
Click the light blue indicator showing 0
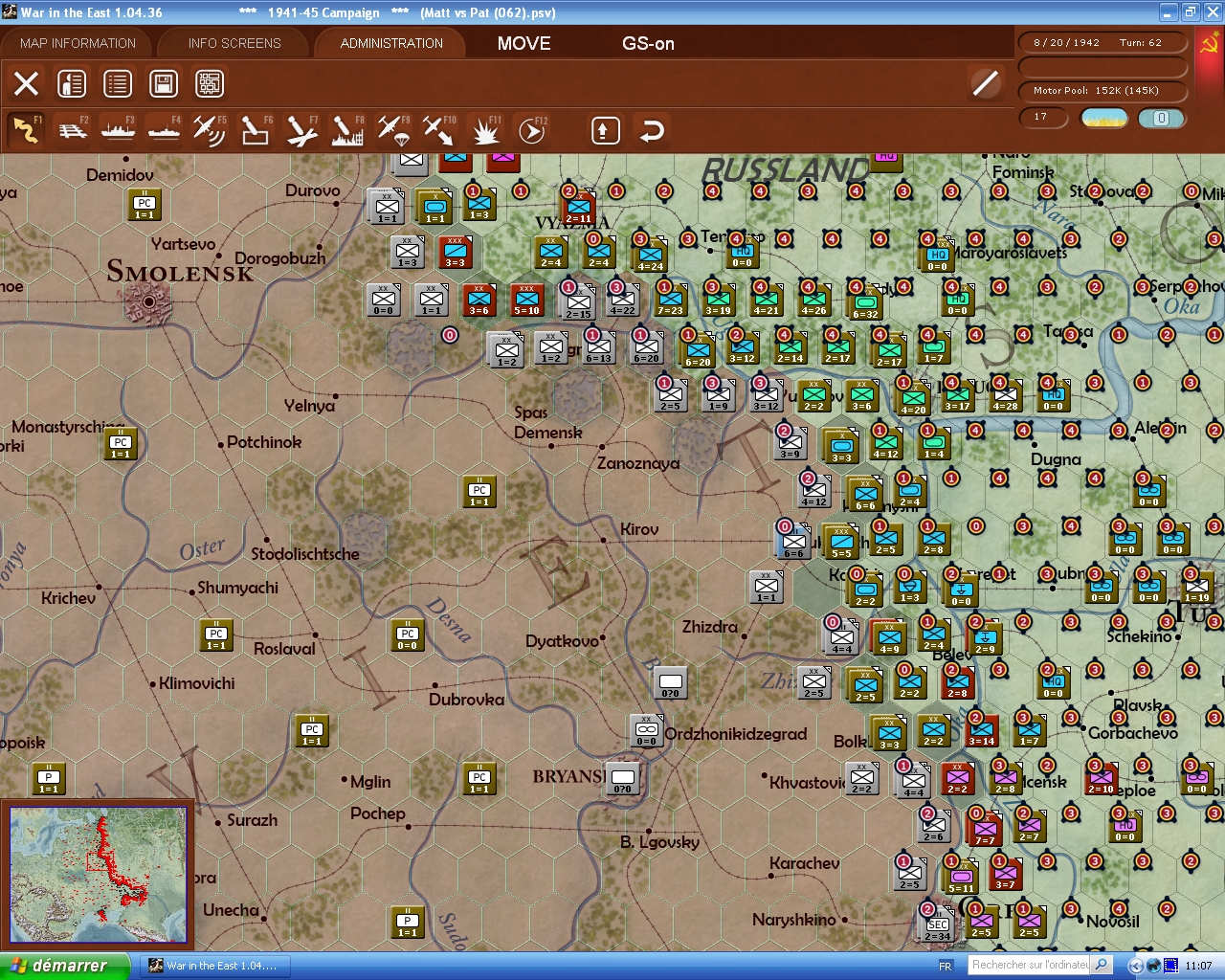point(1161,118)
